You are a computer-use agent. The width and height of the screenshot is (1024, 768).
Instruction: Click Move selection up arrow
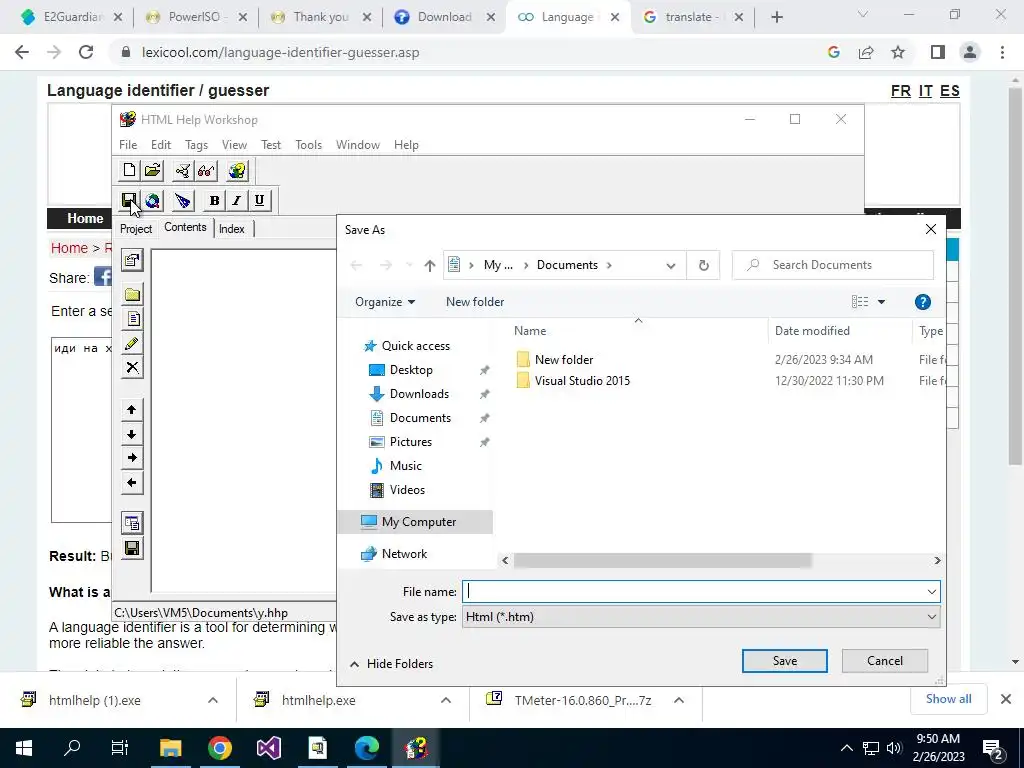132,409
